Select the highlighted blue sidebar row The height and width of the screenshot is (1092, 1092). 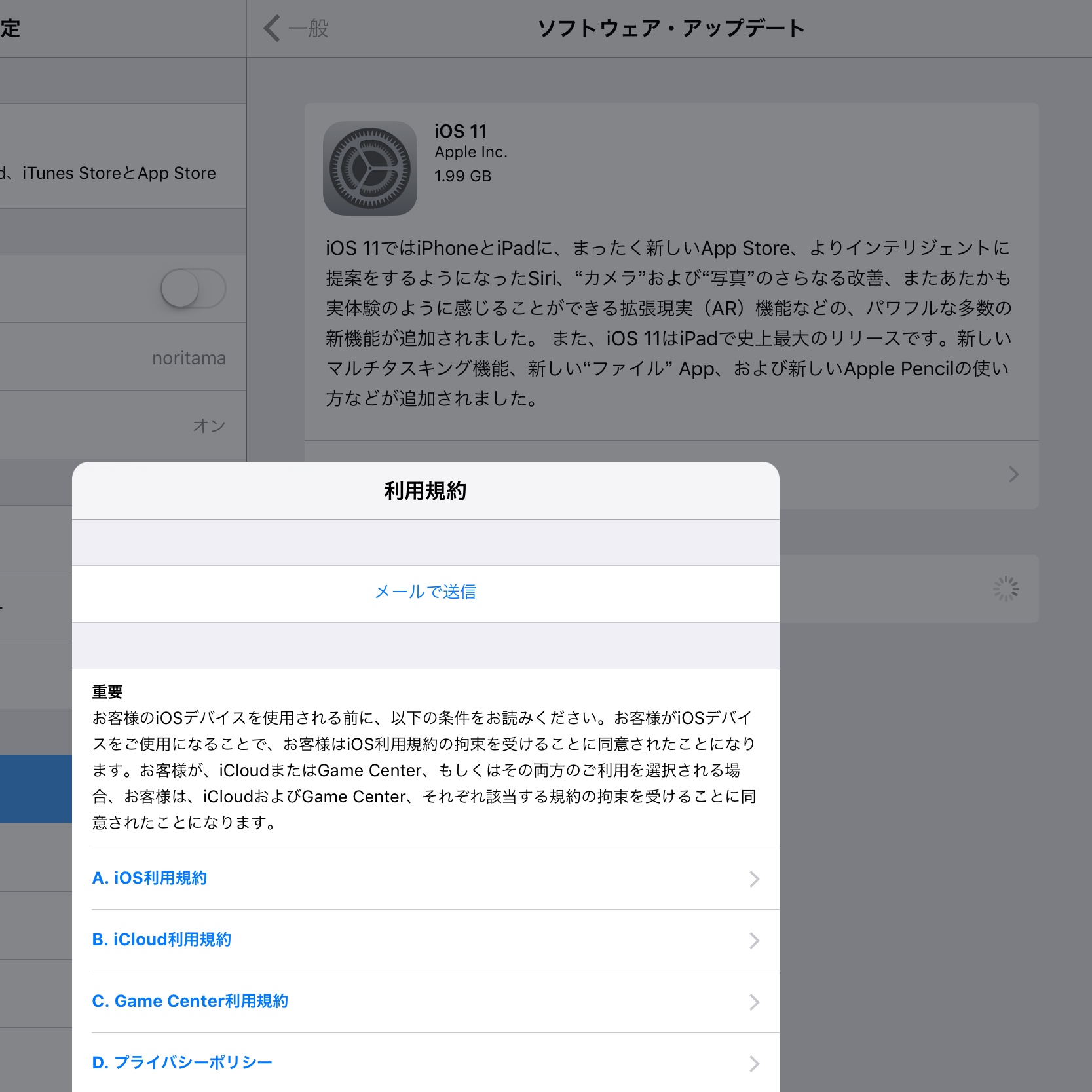point(36,789)
